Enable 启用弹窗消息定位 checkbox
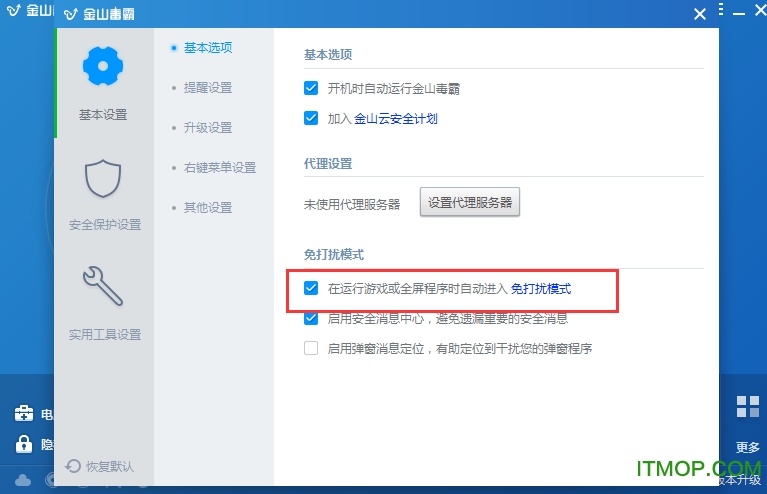Screen dimensions: 767x494 (x=311, y=348)
